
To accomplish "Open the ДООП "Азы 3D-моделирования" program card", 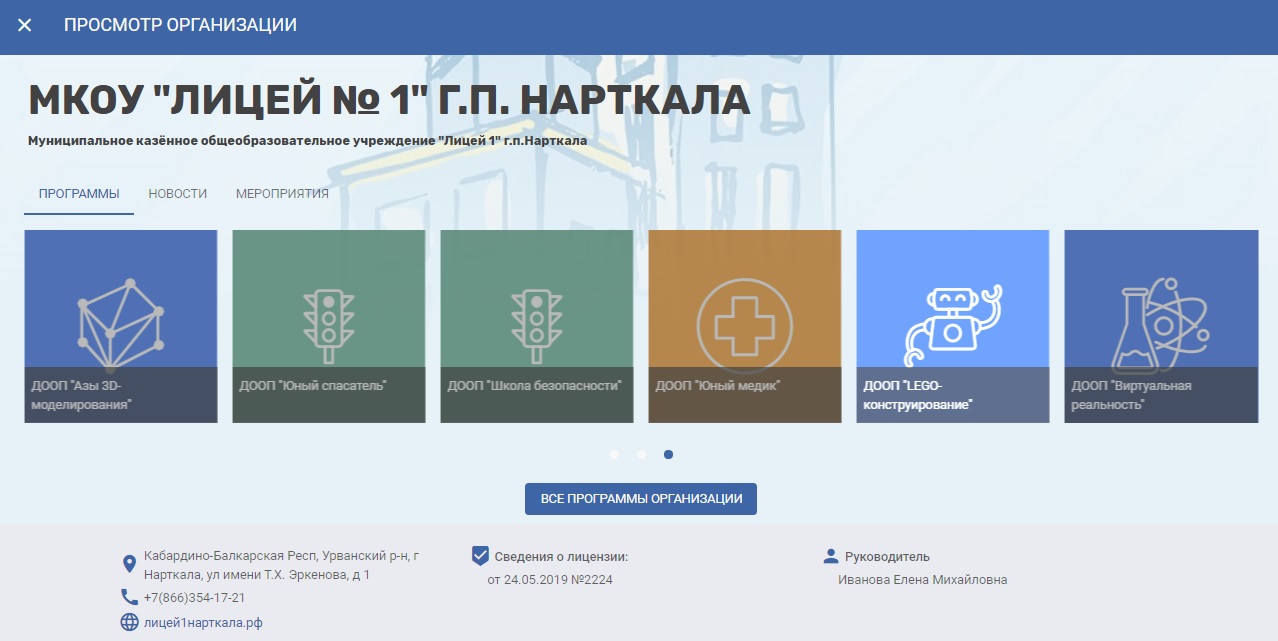I will [121, 326].
